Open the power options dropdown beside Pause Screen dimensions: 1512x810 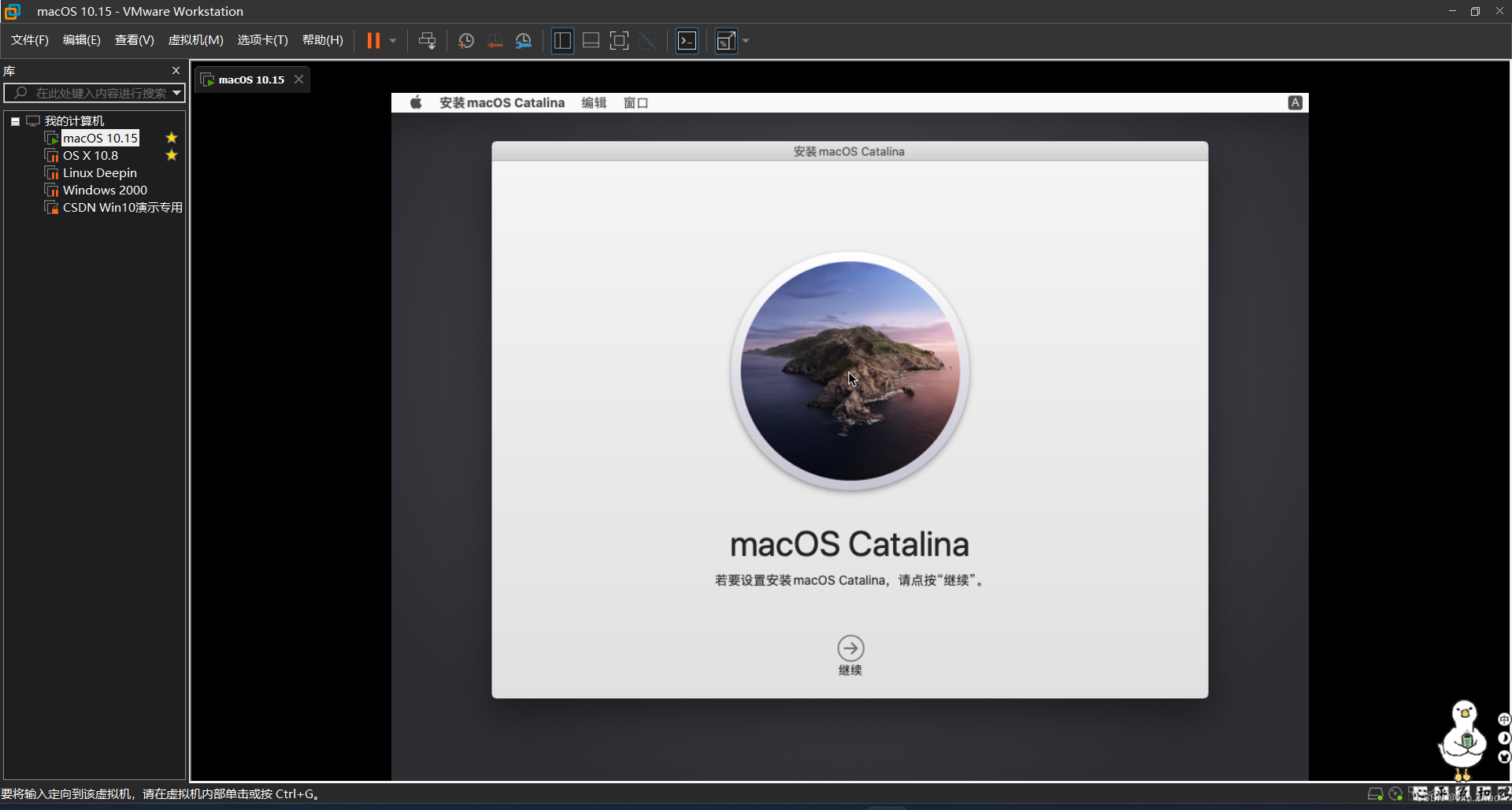point(392,40)
